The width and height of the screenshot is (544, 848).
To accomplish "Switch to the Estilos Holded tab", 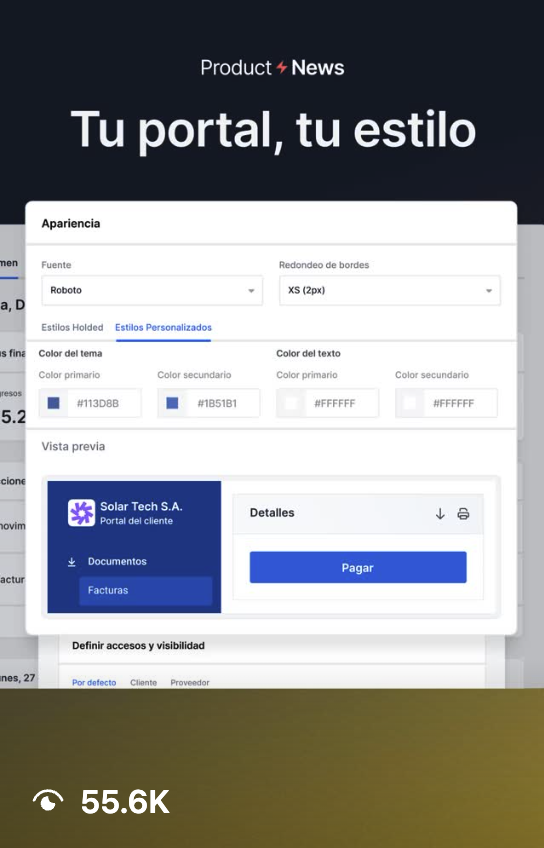I will [72, 327].
